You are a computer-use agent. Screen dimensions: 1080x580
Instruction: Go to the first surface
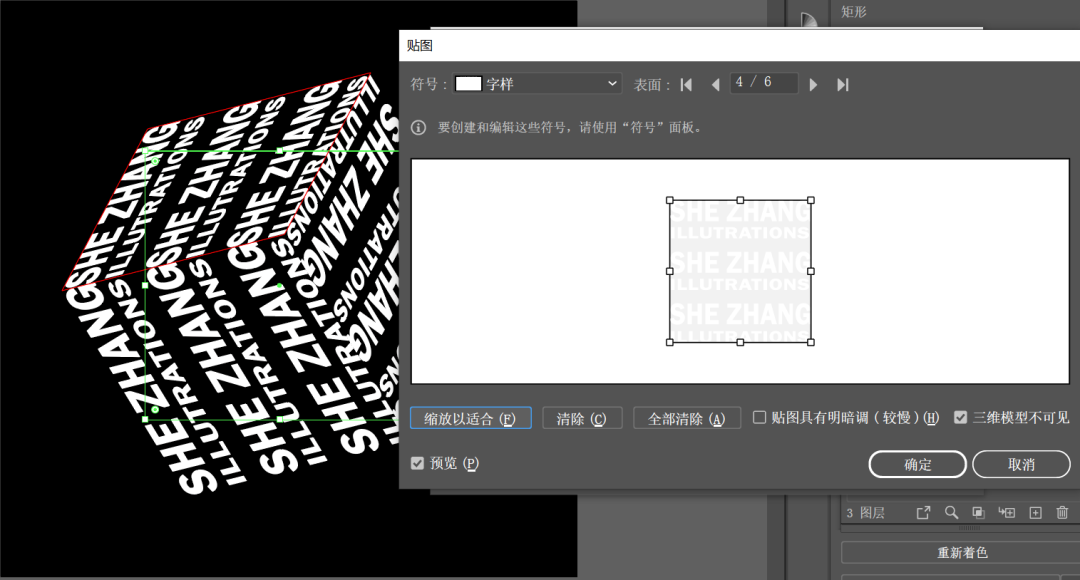(x=686, y=85)
